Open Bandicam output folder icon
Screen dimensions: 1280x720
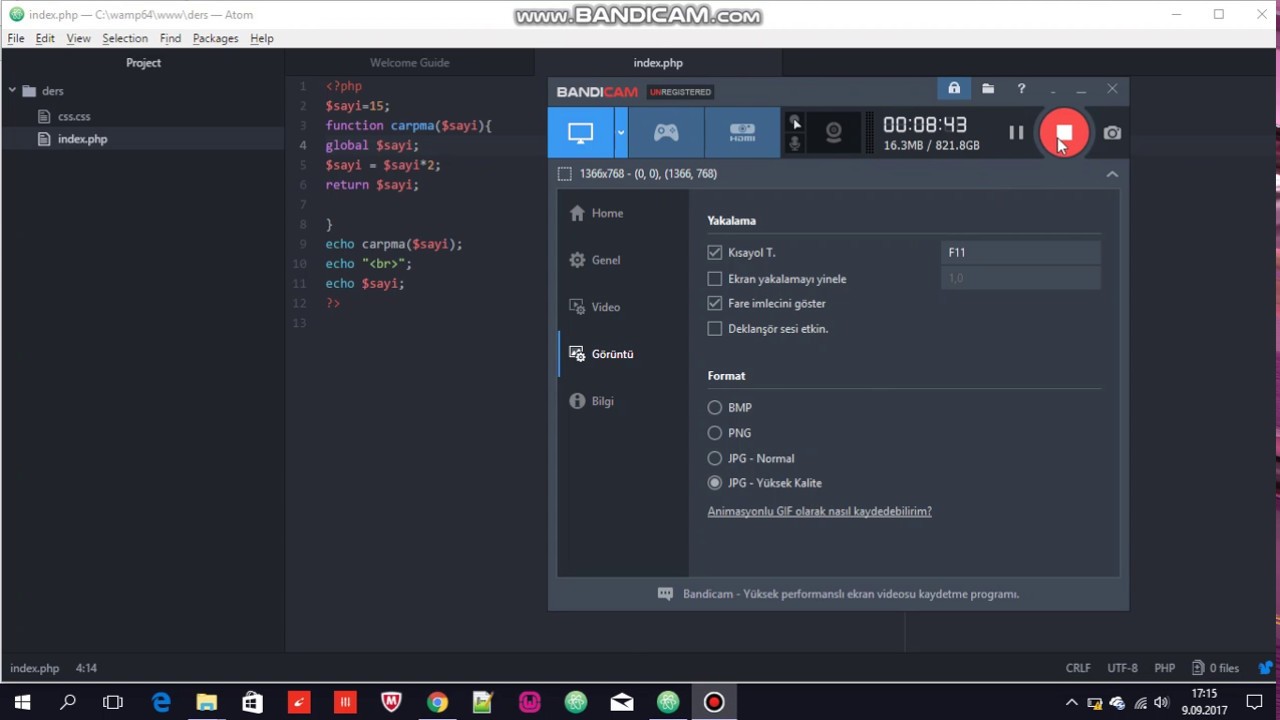point(988,89)
